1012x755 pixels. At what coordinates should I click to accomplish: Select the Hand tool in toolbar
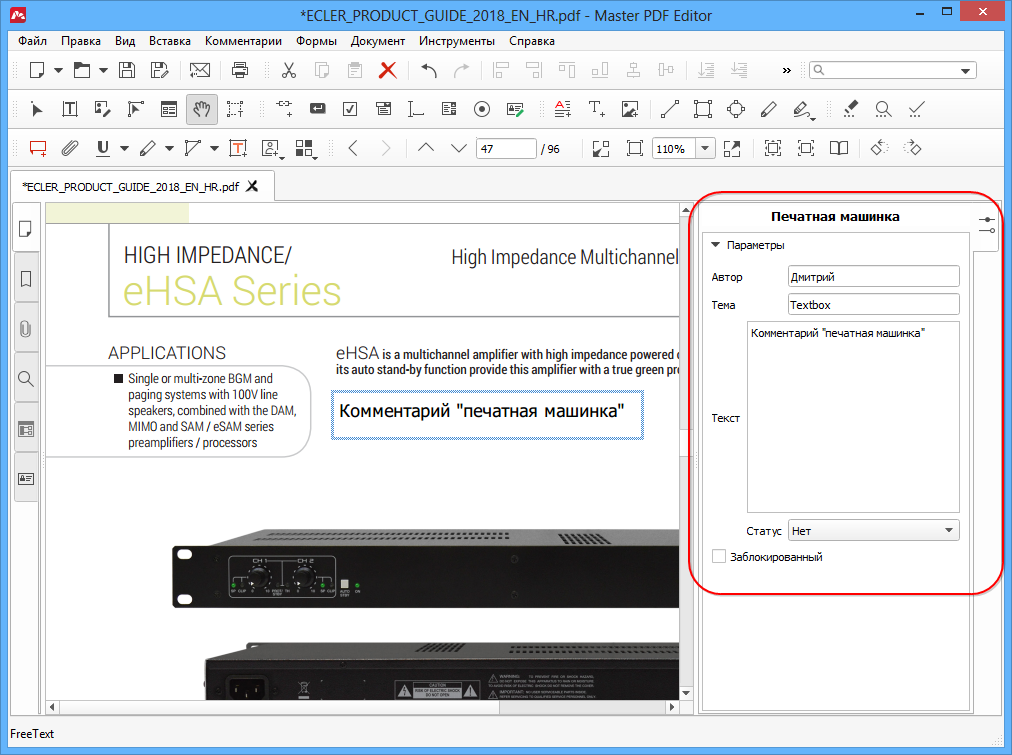coord(201,109)
